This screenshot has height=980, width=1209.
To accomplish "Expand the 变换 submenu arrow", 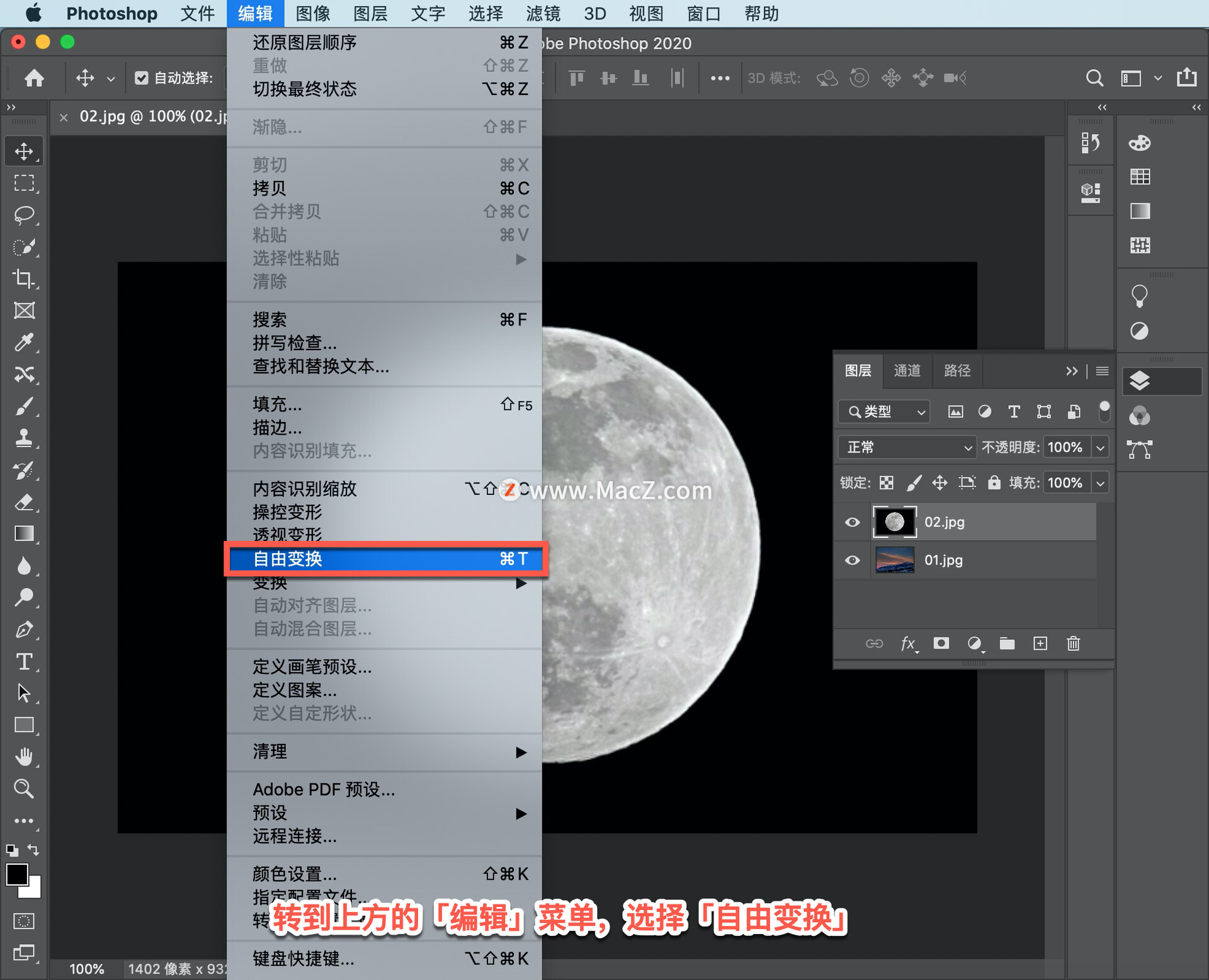I will 521,583.
